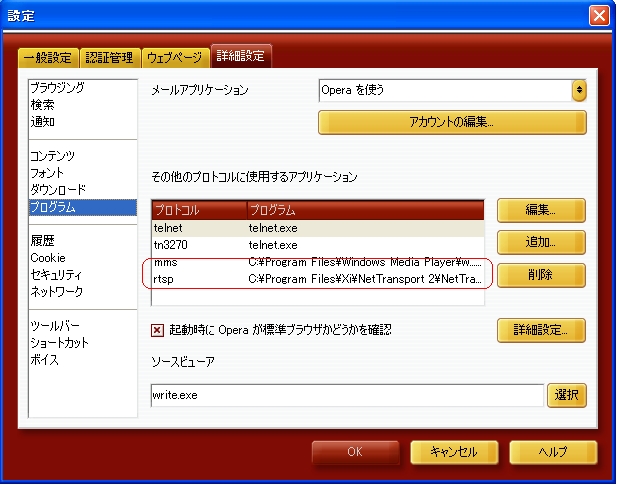
Task: Click the write.exe source viewer field
Action: 347,395
